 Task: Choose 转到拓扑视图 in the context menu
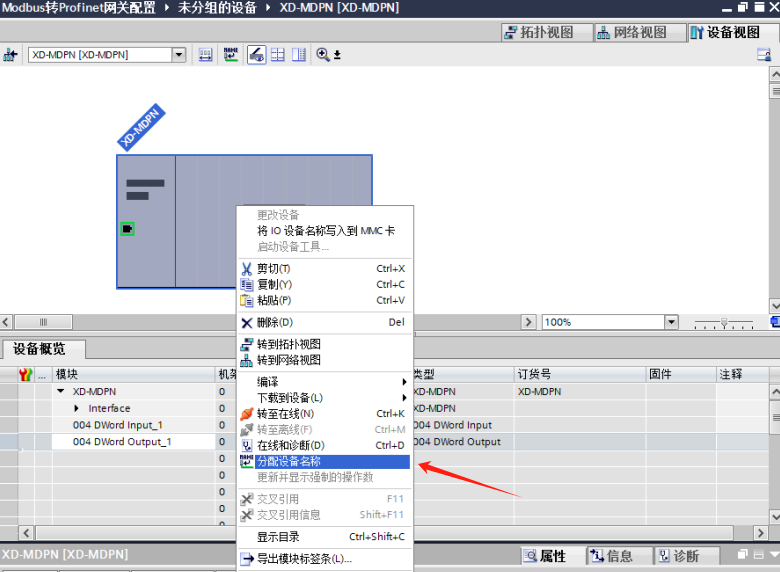coord(325,344)
